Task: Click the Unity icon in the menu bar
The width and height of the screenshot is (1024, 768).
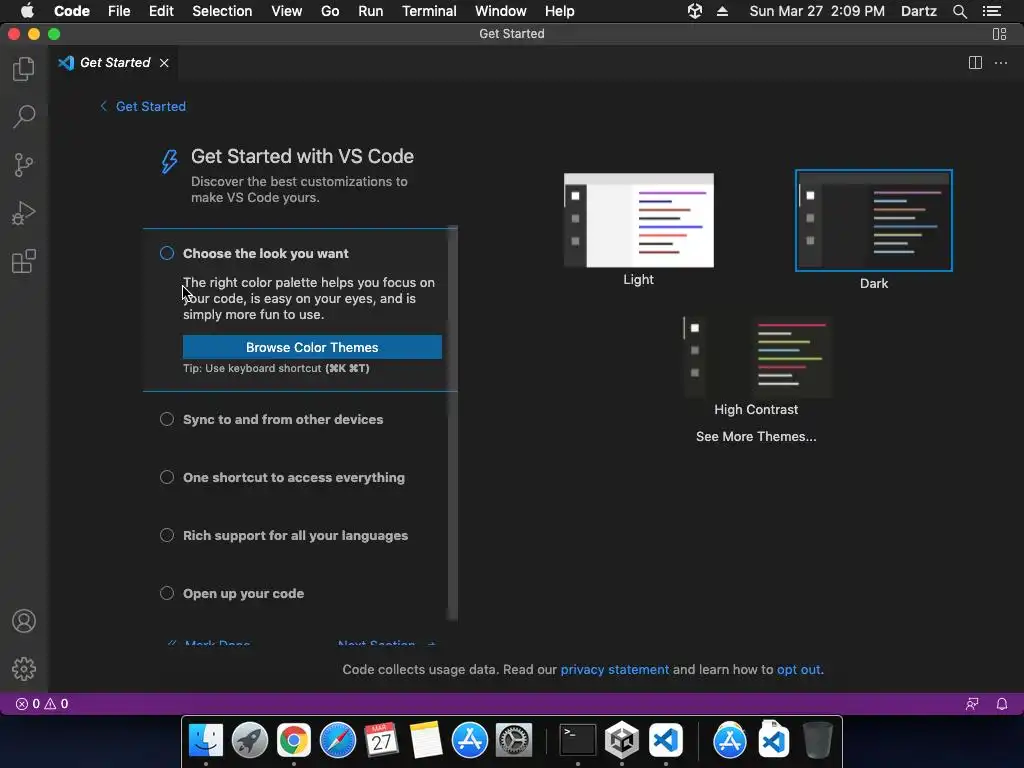Action: [695, 11]
